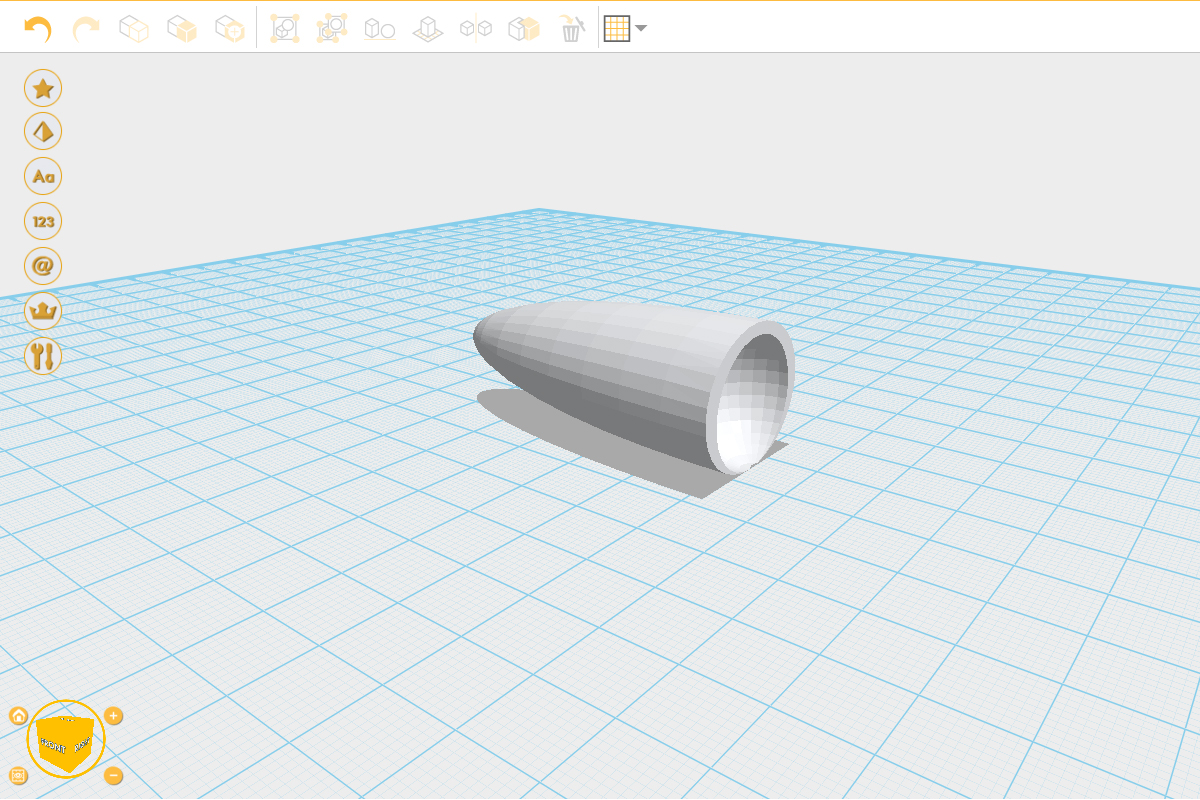The height and width of the screenshot is (800, 1200).
Task: Open the 123 numbers shape category
Action: (43, 221)
